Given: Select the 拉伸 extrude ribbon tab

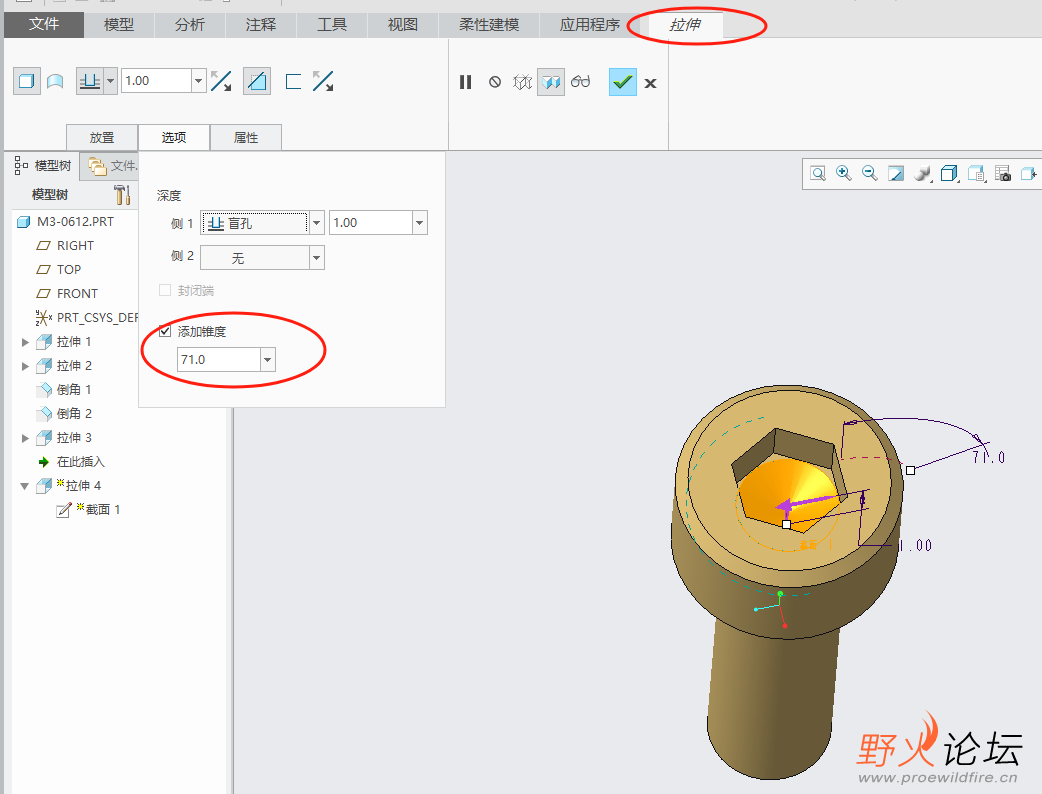Looking at the screenshot, I should [x=684, y=25].
